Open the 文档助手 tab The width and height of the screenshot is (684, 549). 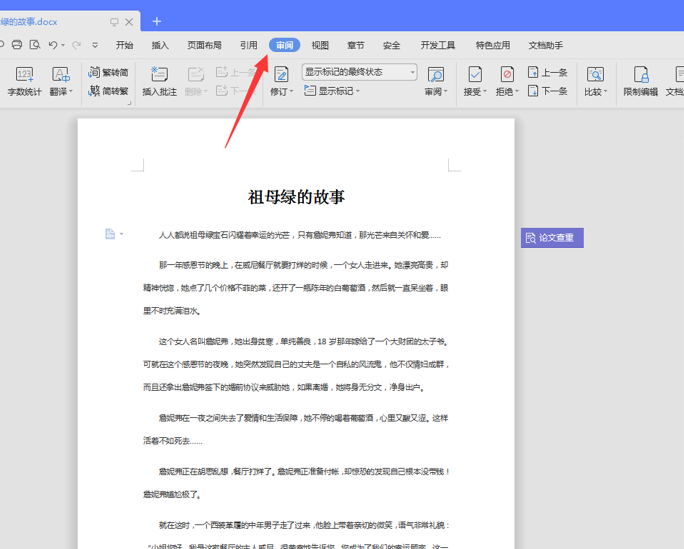[x=546, y=45]
